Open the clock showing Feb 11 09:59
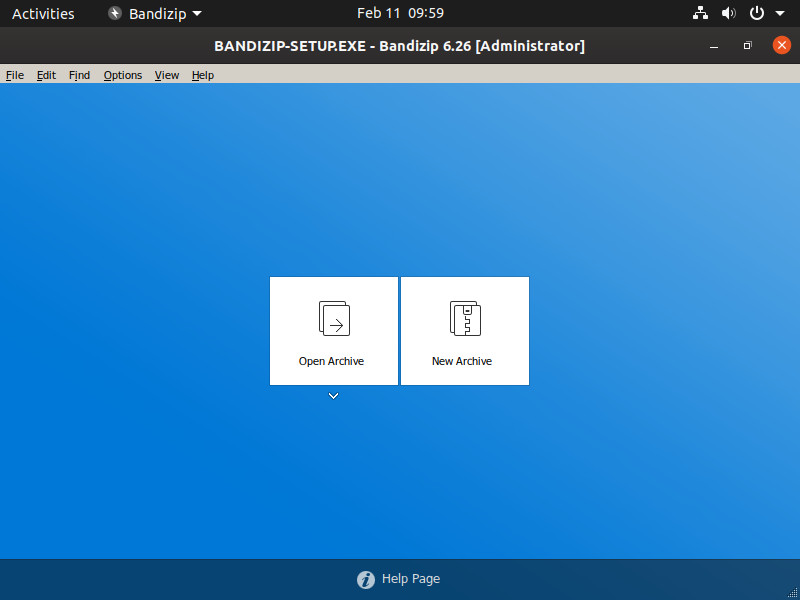The width and height of the screenshot is (800, 600). (400, 14)
